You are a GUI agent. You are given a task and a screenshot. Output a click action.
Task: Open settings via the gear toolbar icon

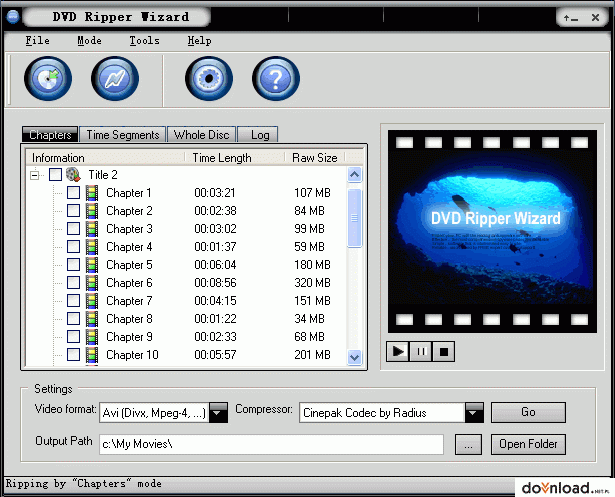point(209,78)
